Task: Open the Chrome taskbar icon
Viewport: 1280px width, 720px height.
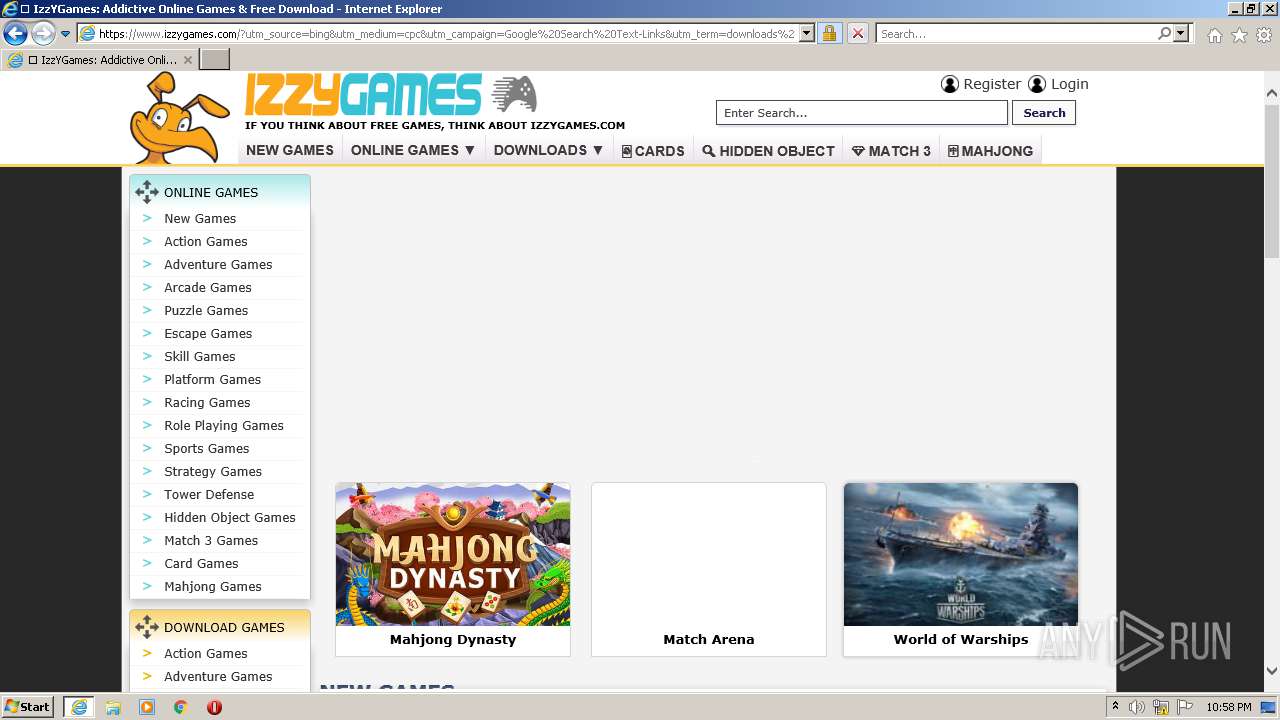Action: click(x=180, y=707)
